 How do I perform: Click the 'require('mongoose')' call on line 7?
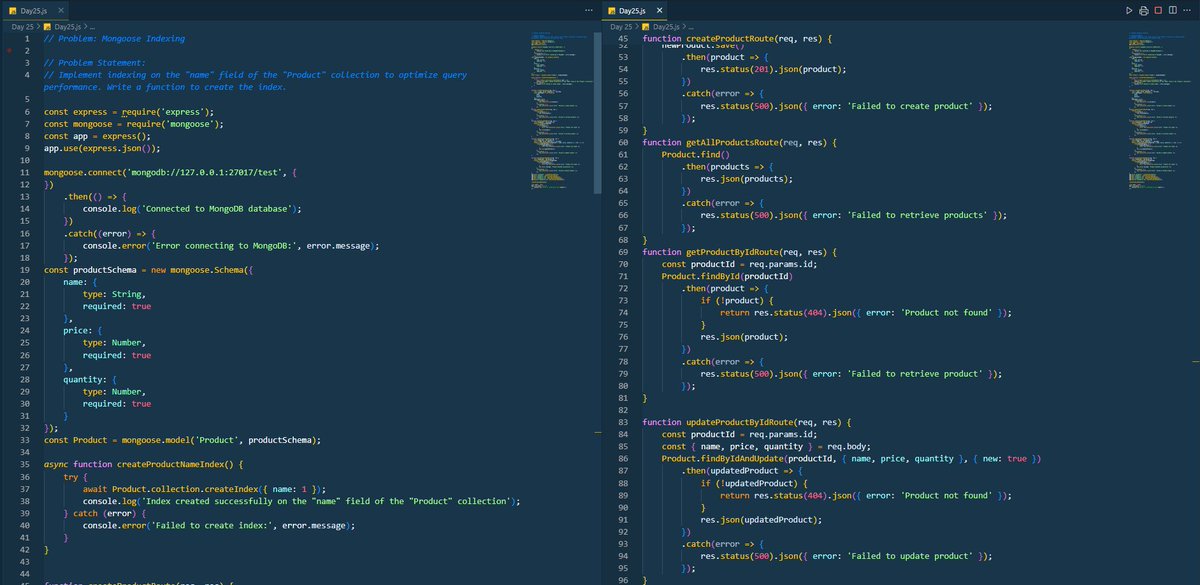click(175, 124)
